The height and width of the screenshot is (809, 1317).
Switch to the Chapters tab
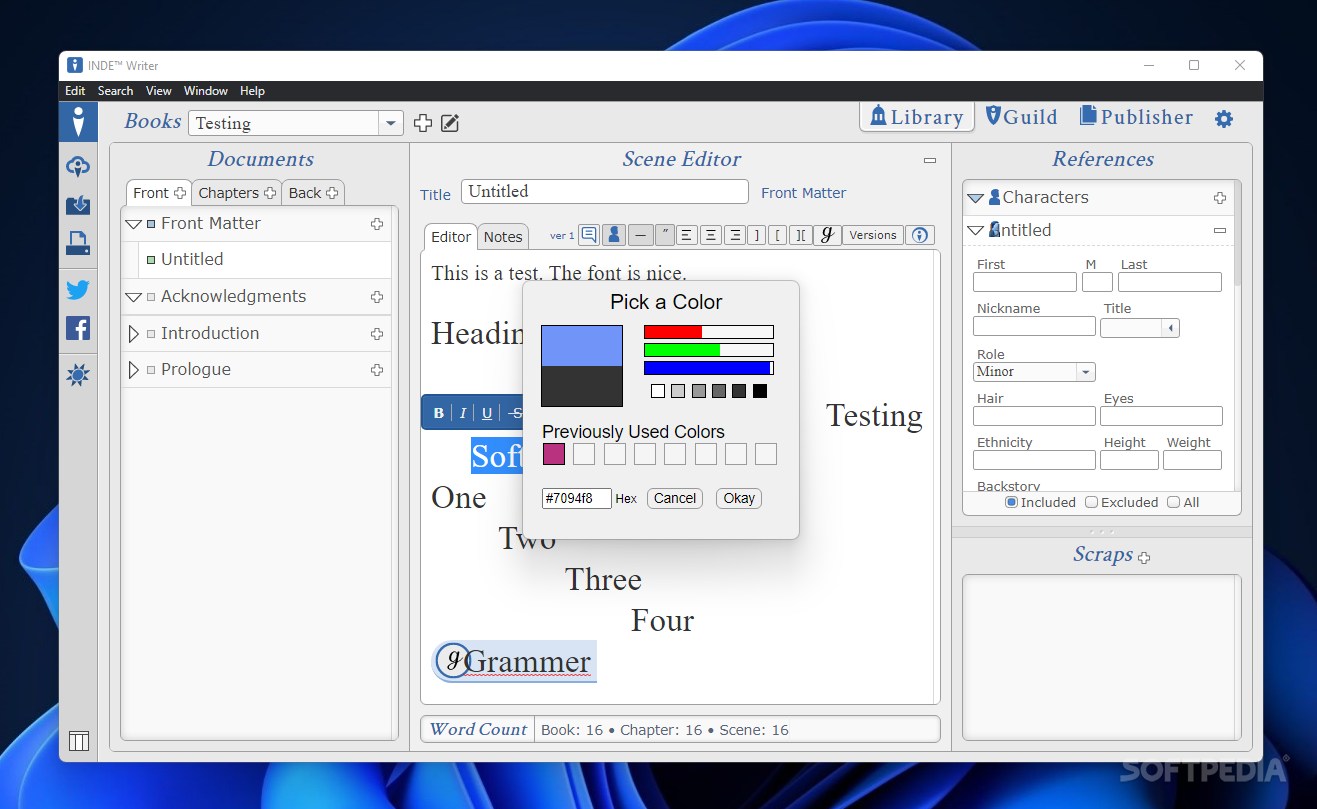click(236, 193)
